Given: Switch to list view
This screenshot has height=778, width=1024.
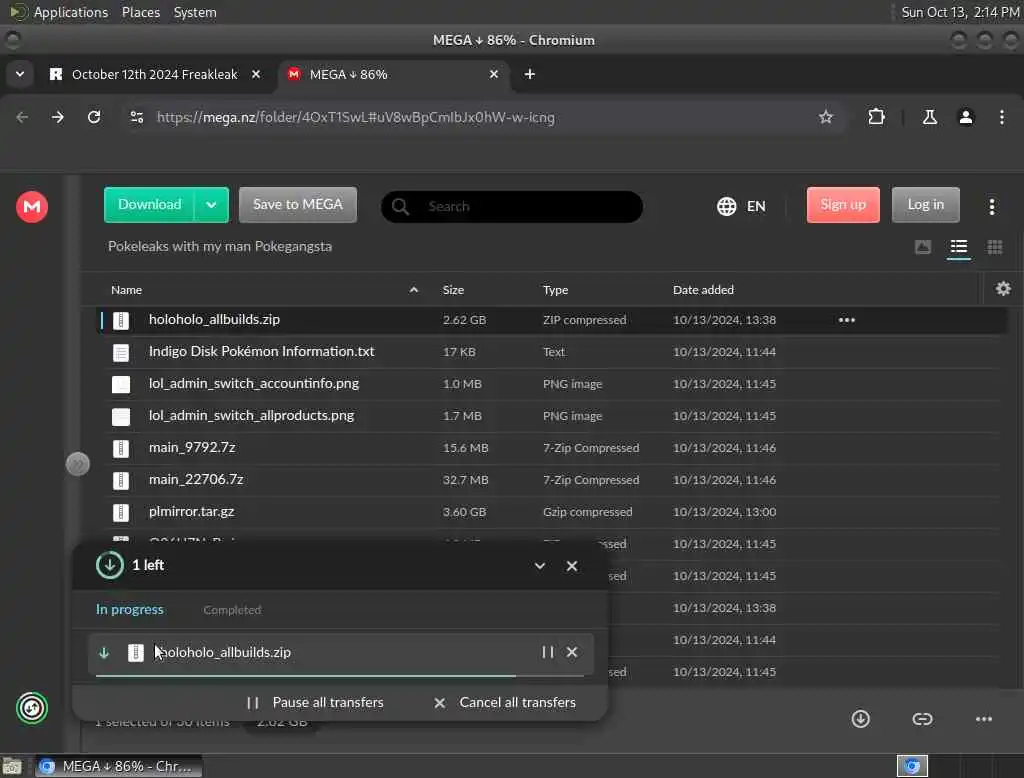Looking at the screenshot, I should point(959,247).
